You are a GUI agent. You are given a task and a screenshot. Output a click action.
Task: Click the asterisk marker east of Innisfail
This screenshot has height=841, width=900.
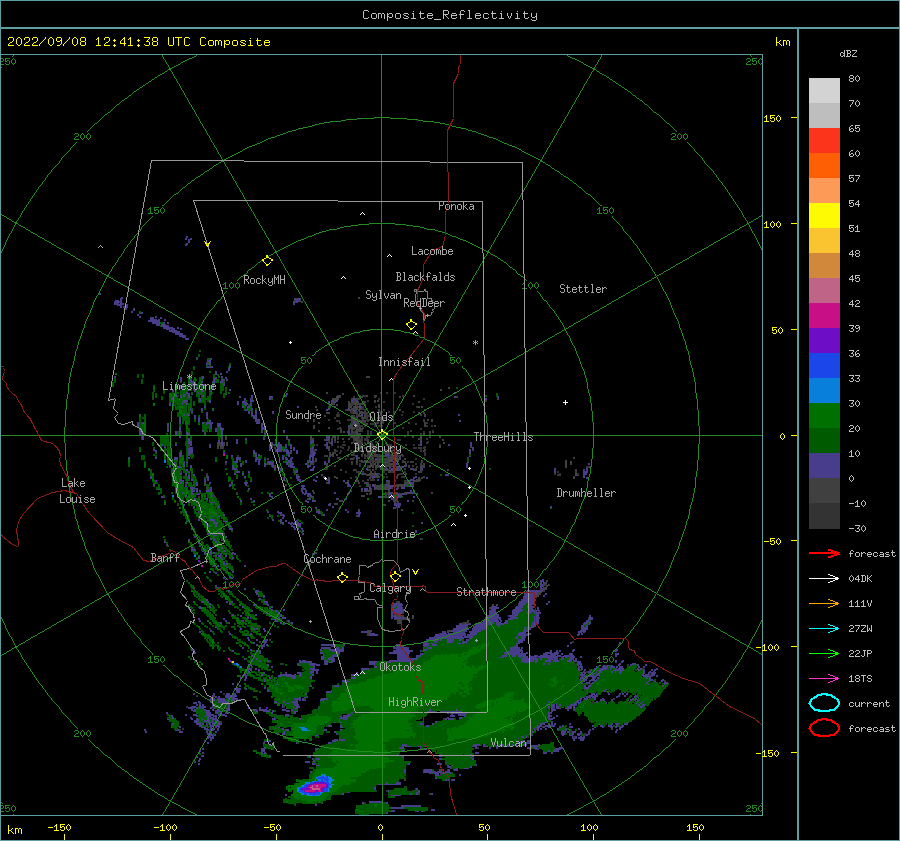tap(475, 343)
